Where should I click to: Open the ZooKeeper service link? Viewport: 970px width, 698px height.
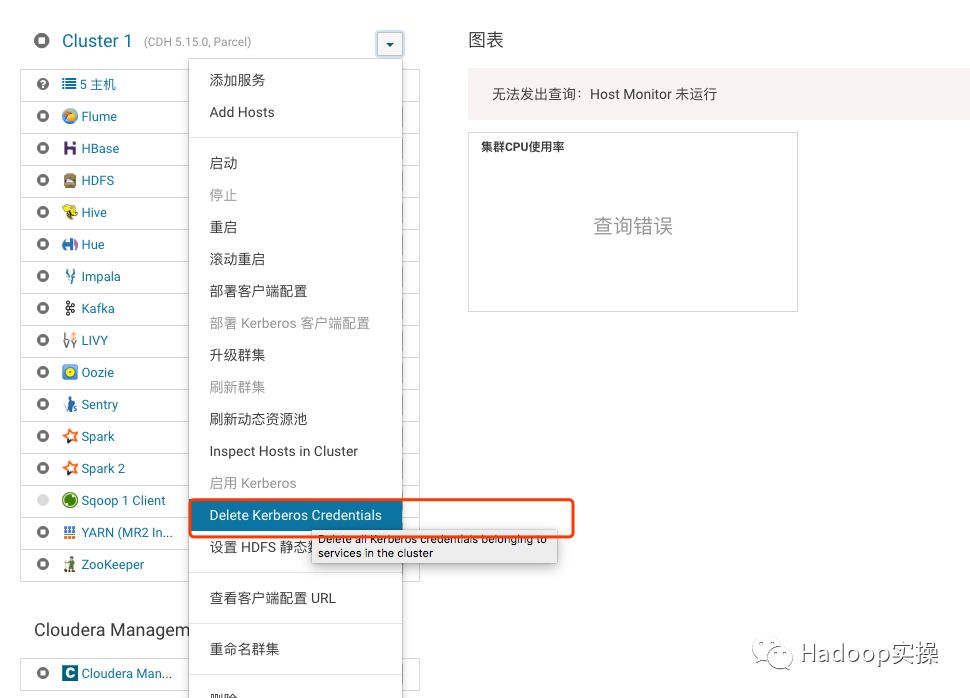[x=113, y=564]
